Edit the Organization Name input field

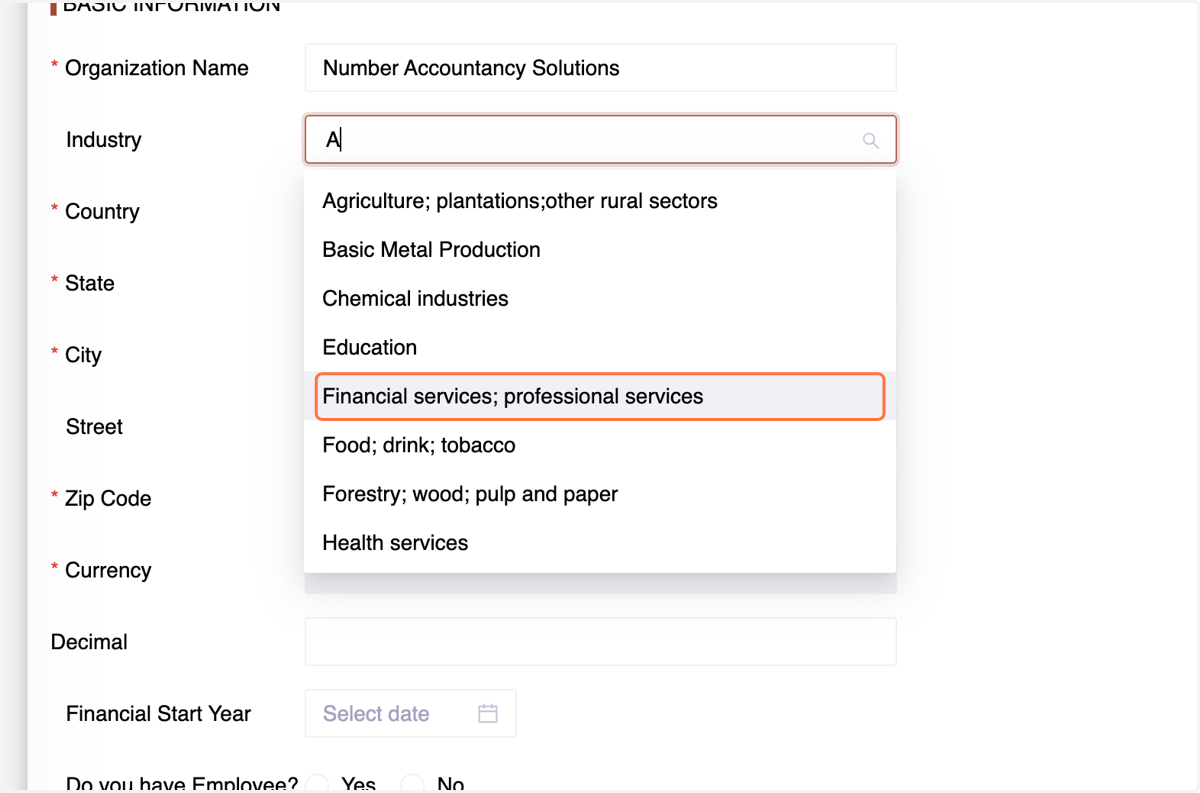point(600,68)
